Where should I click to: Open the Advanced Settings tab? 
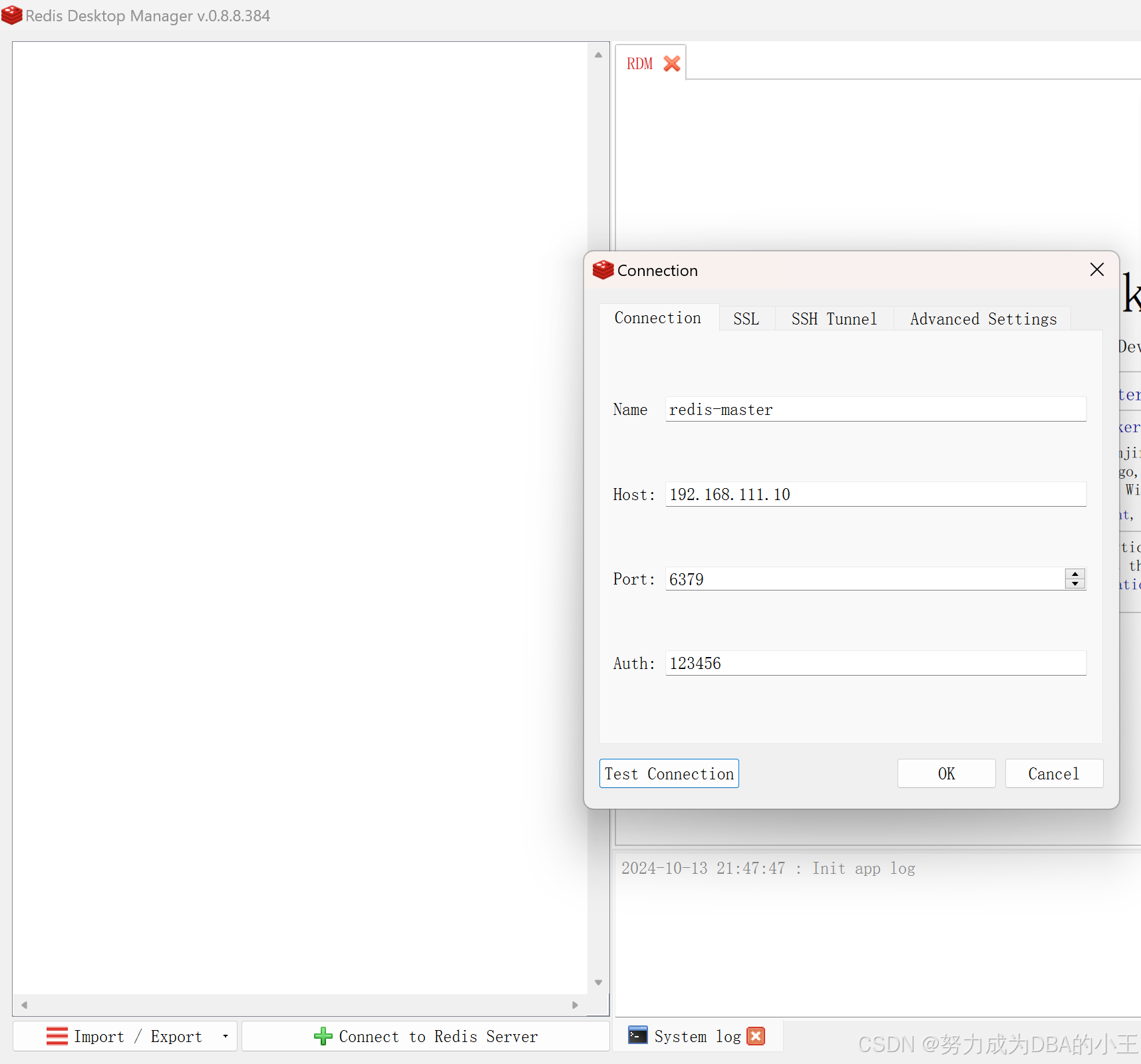(983, 319)
